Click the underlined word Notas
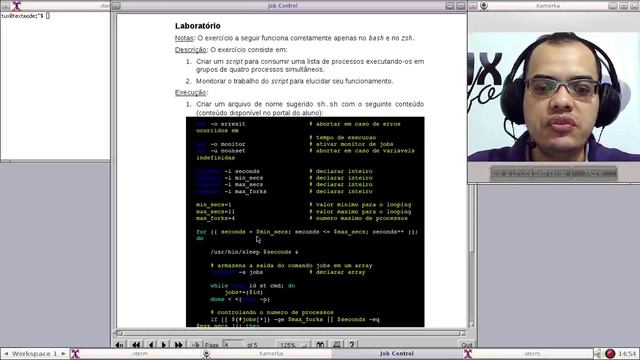 tap(184, 38)
